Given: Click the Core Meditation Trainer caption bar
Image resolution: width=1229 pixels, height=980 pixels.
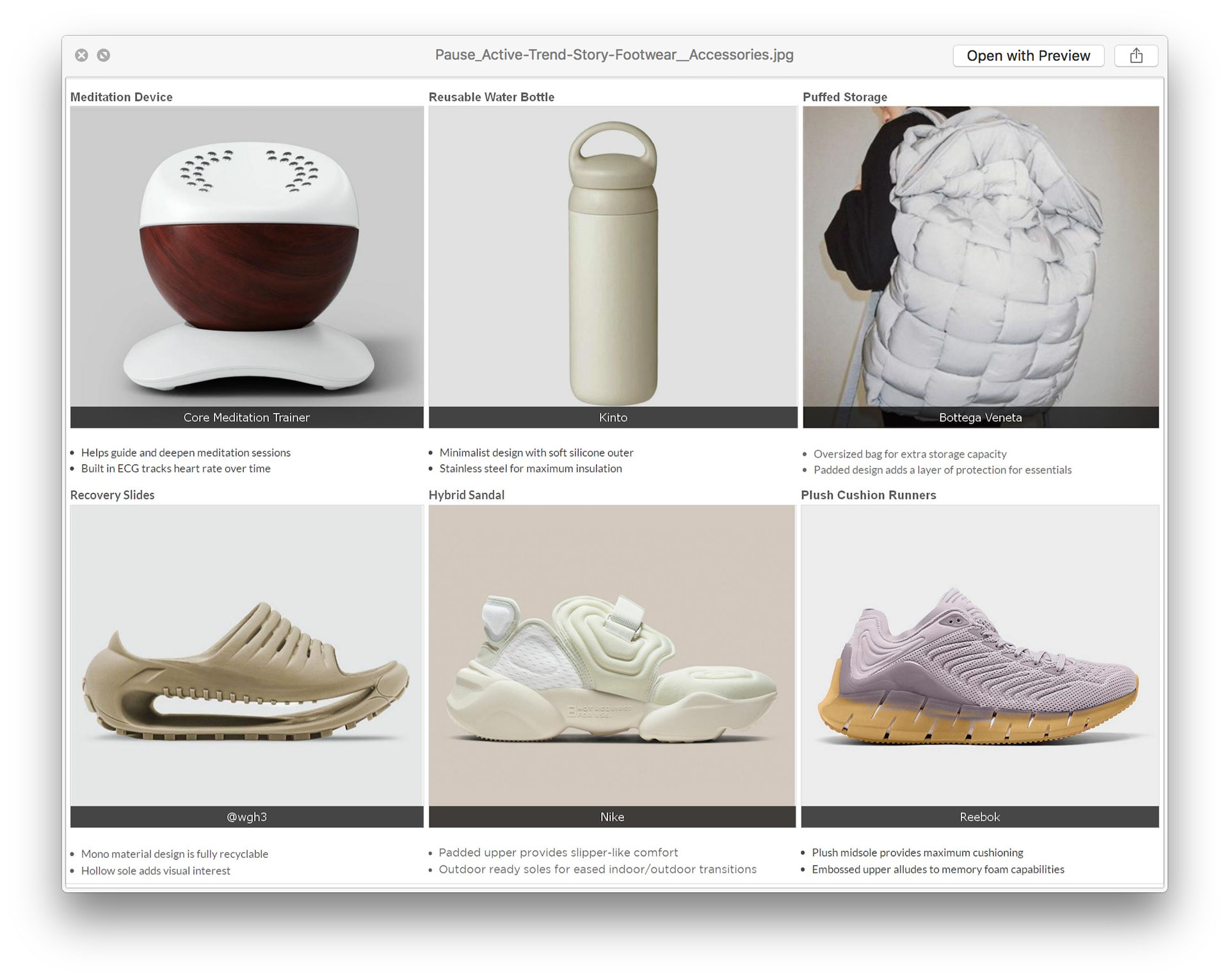Looking at the screenshot, I should coord(247,417).
